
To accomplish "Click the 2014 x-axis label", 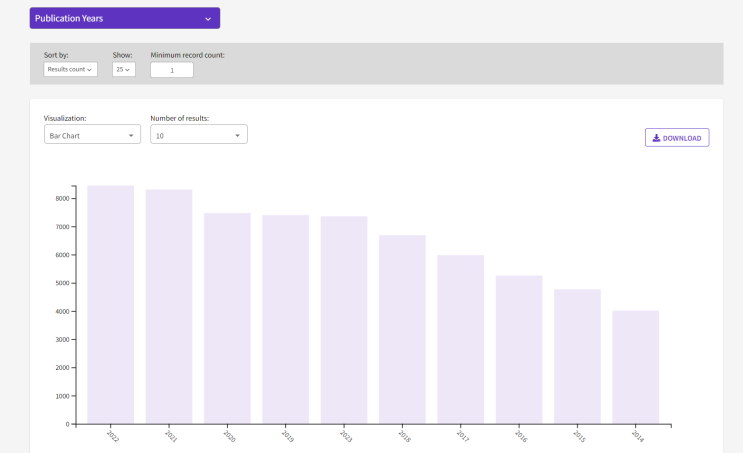I will pos(638,436).
